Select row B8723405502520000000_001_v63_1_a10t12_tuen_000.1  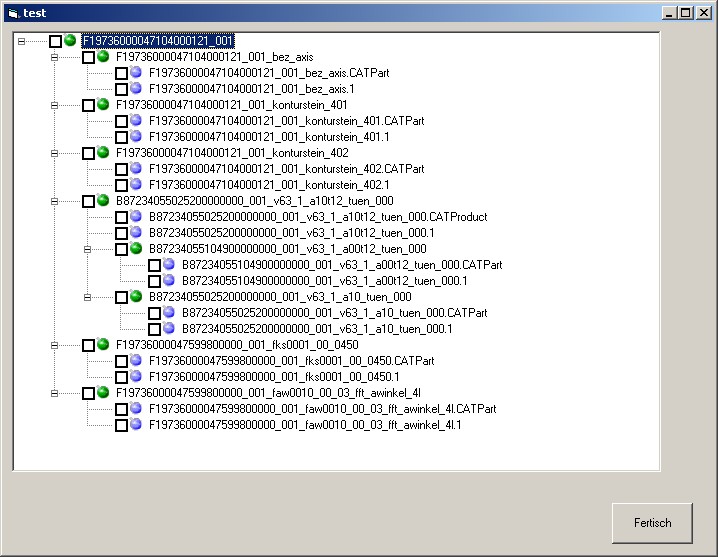[292, 233]
